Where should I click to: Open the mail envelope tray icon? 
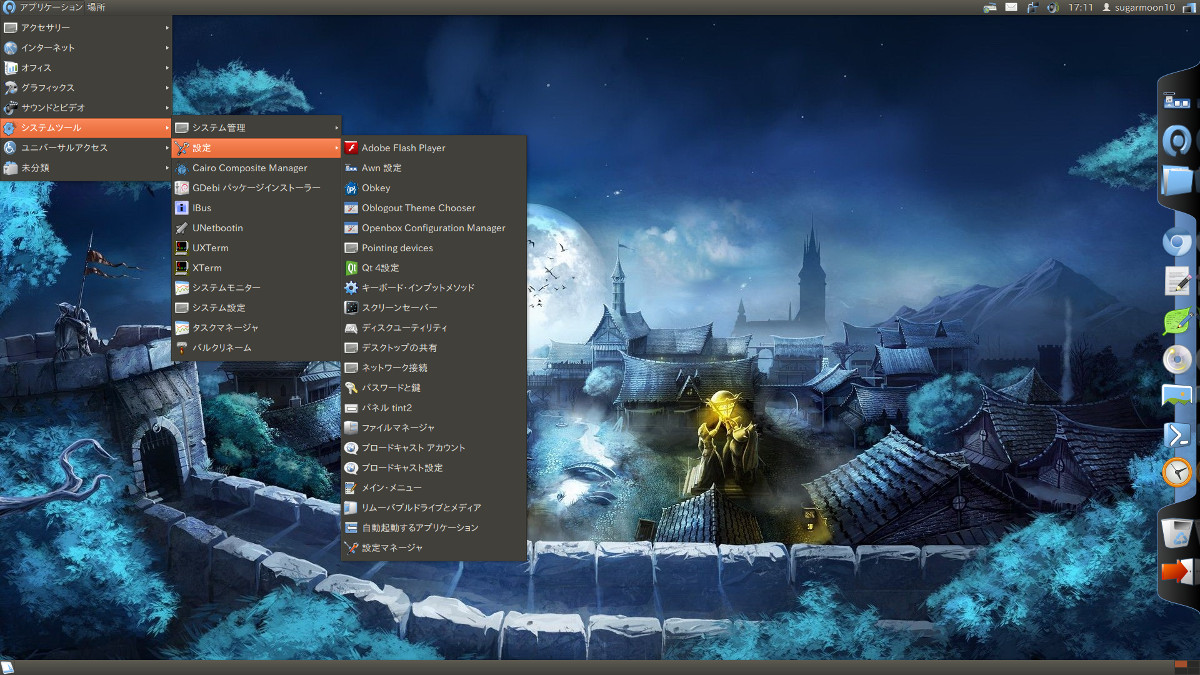coord(1011,7)
